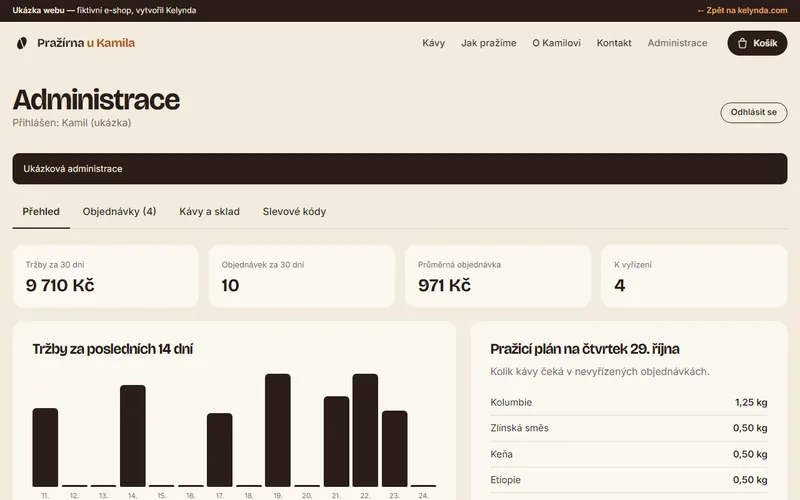Click chart bar for day 11.
The width and height of the screenshot is (800, 500).
(45, 447)
